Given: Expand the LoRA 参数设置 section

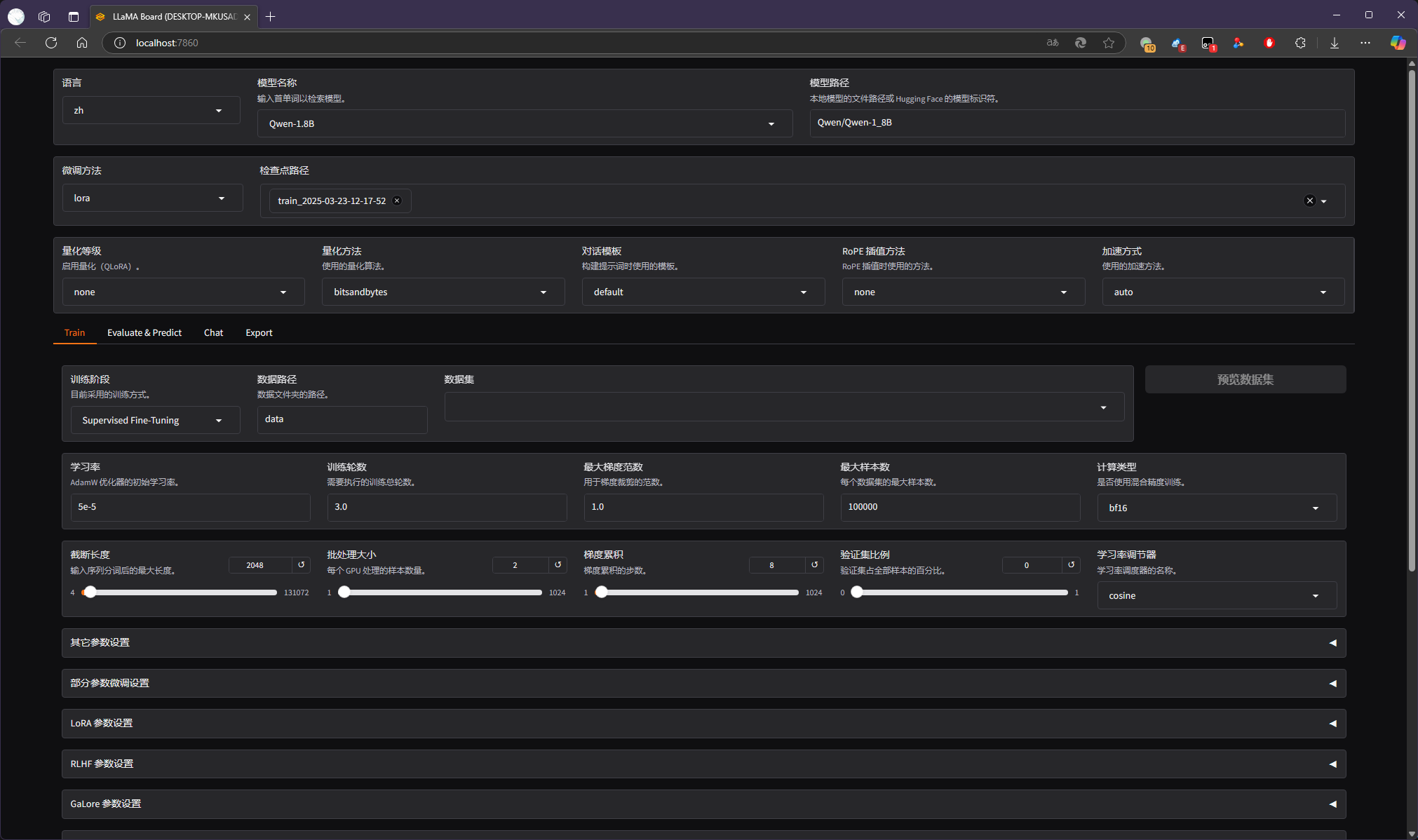Looking at the screenshot, I should pyautogui.click(x=703, y=723).
